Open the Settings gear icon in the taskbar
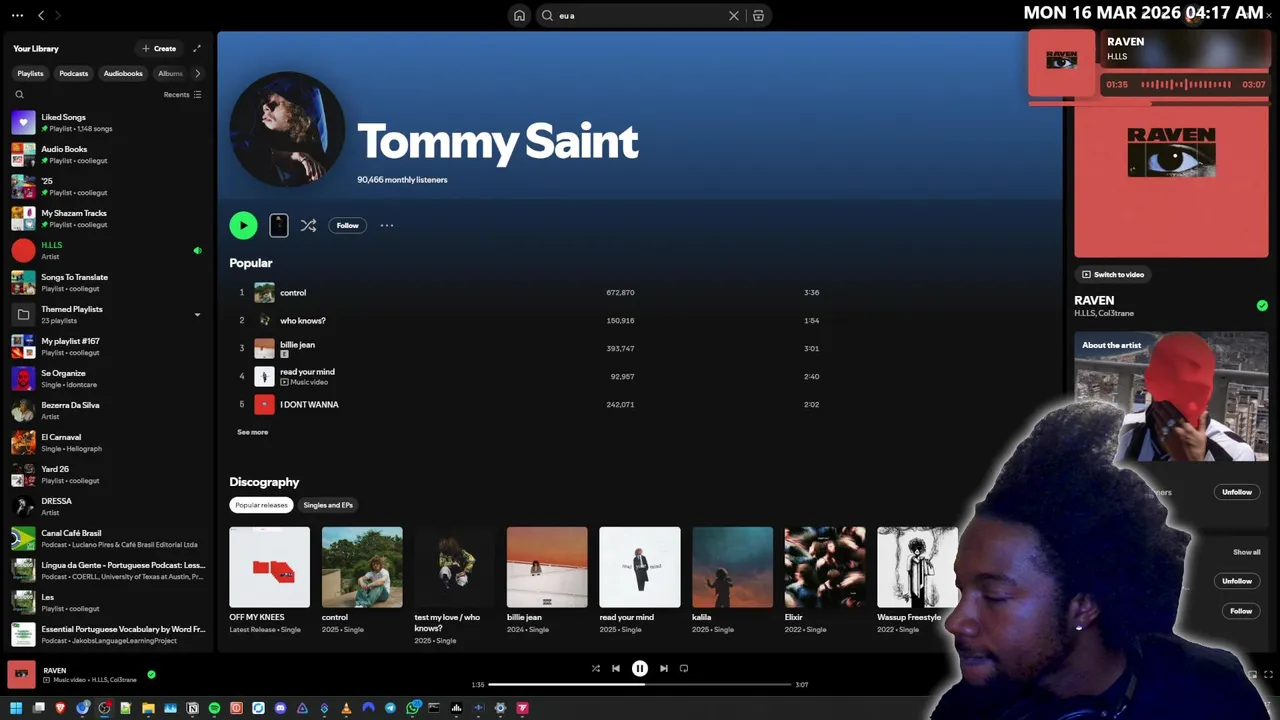This screenshot has height=720, width=1280. coord(500,708)
